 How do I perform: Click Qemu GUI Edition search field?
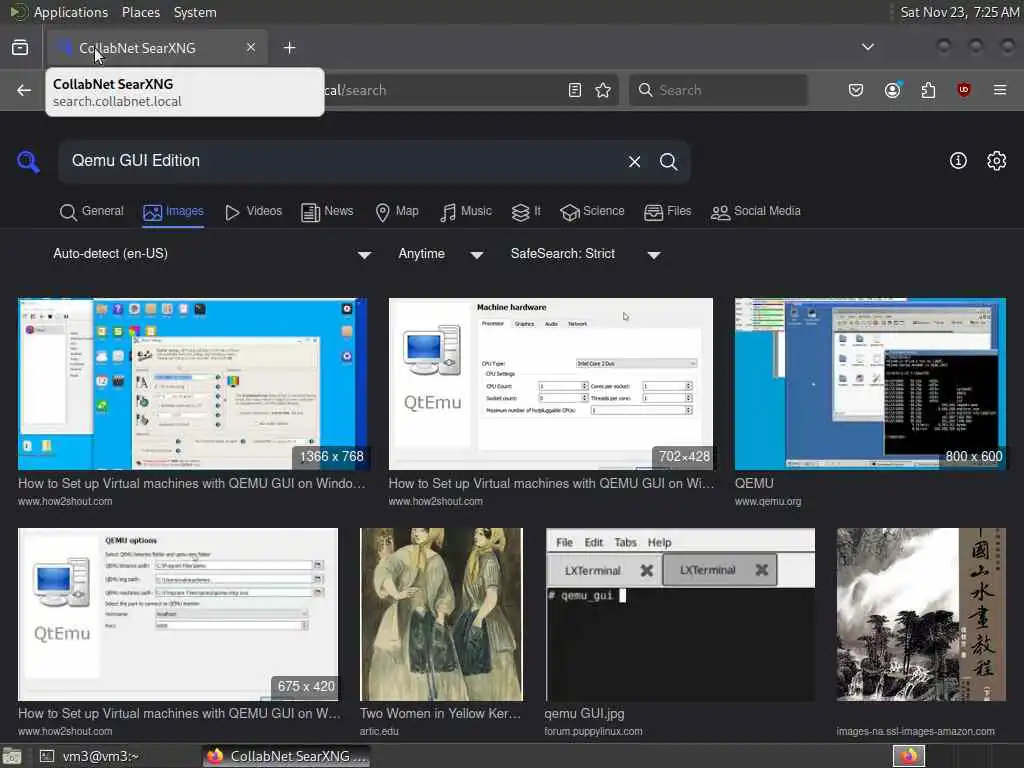343,161
